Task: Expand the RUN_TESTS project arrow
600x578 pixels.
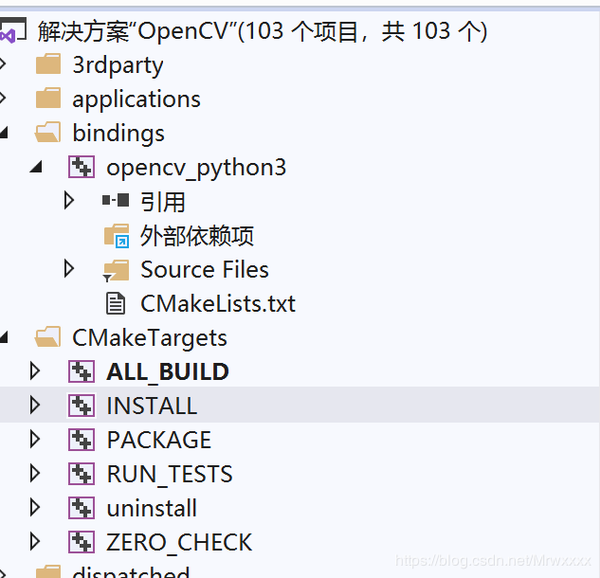Action: pyautogui.click(x=35, y=473)
